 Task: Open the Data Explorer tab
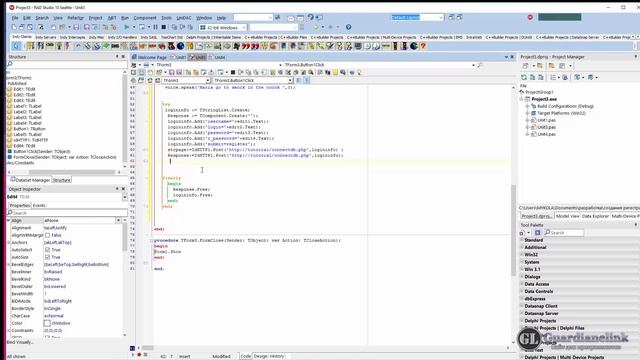point(595,216)
